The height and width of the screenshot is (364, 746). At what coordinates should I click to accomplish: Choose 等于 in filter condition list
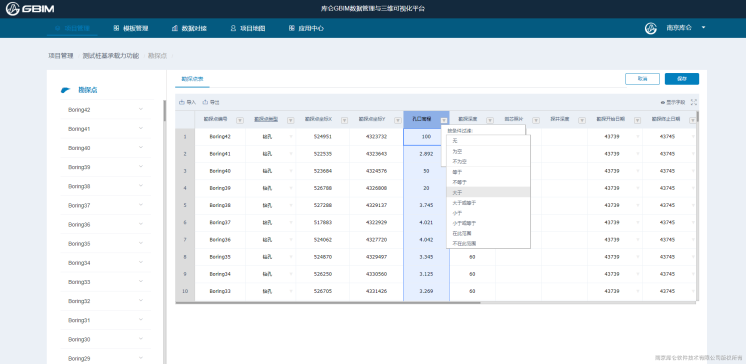pos(488,172)
